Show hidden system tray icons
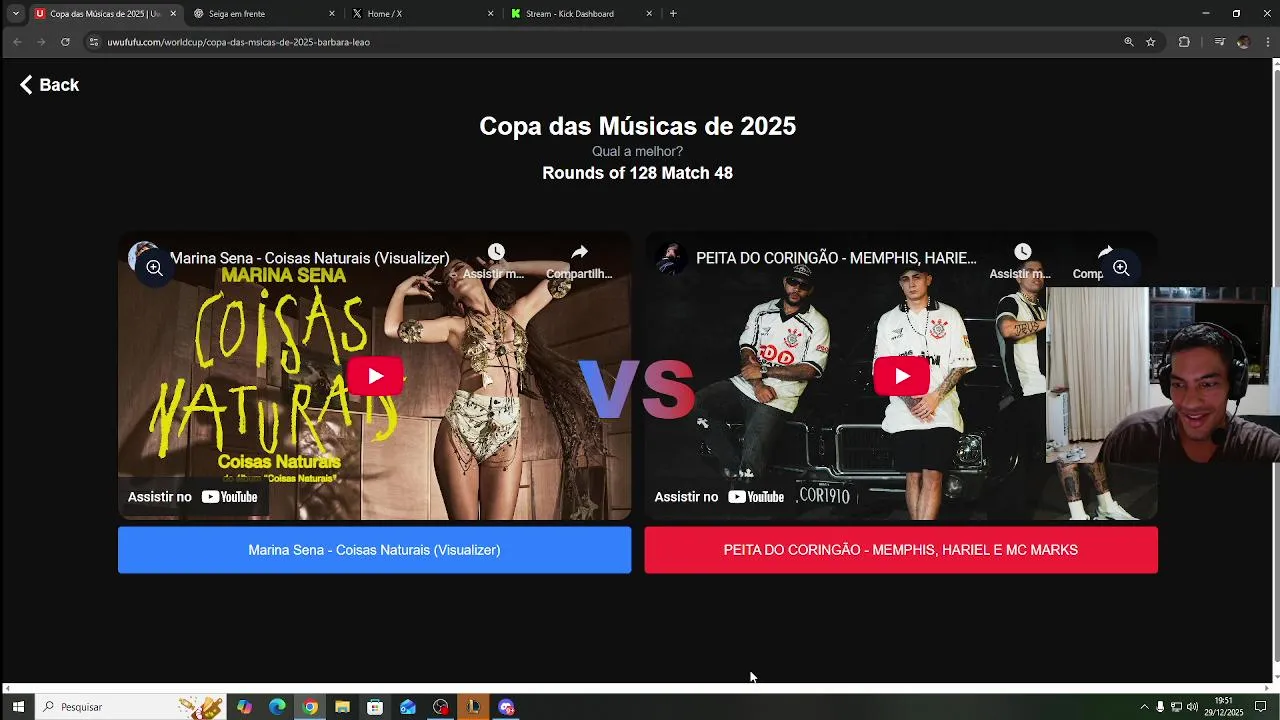The height and width of the screenshot is (720, 1280). click(x=1144, y=707)
